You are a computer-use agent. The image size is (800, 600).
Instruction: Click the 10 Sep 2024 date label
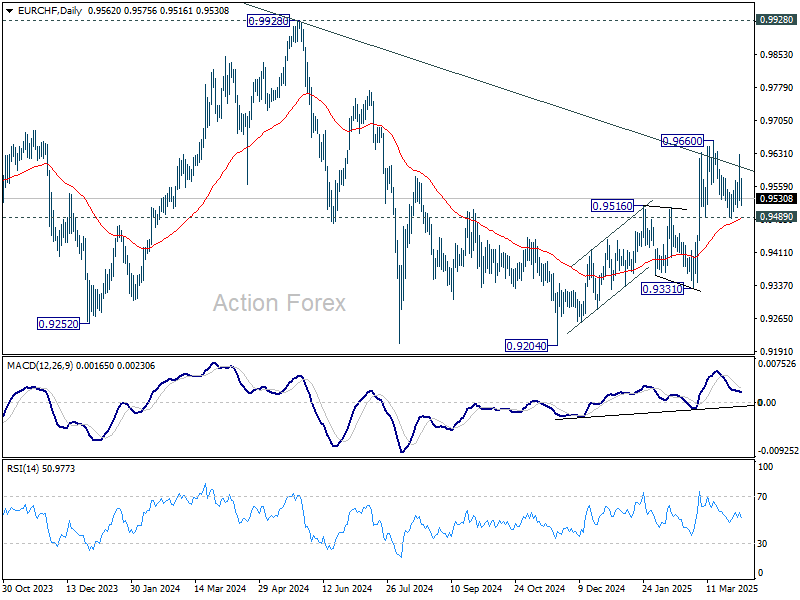pos(476,588)
